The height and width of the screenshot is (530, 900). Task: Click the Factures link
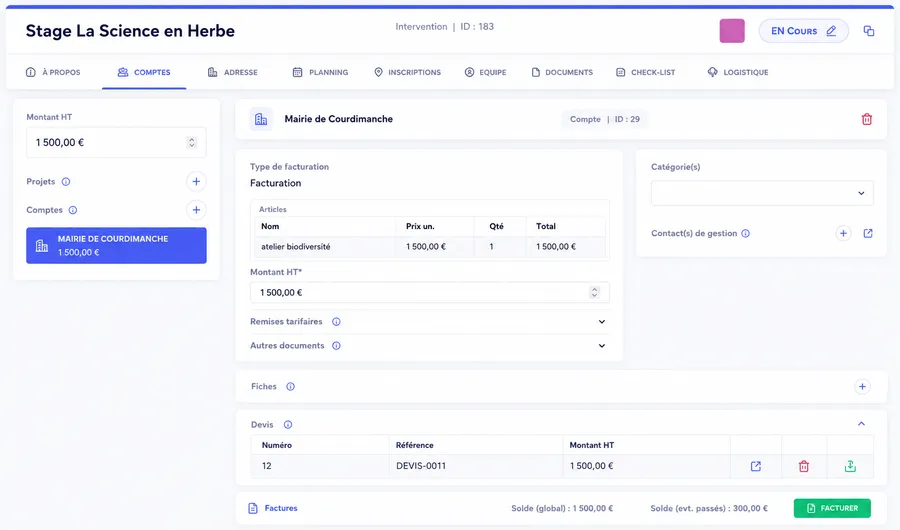pyautogui.click(x=281, y=508)
